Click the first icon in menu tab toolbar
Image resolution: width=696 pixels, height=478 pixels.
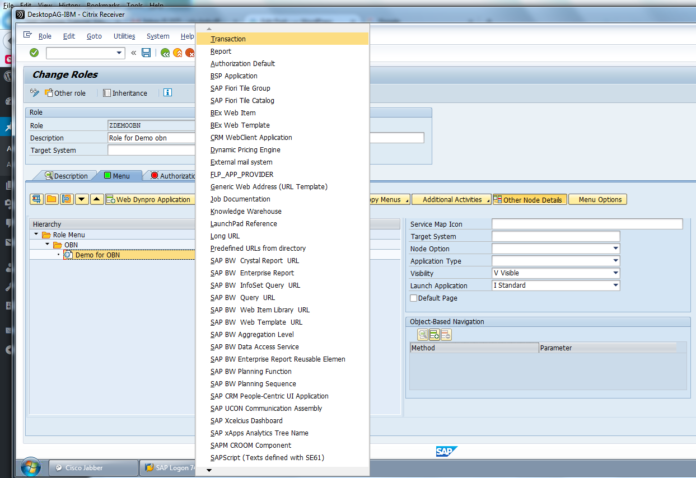(x=36, y=199)
